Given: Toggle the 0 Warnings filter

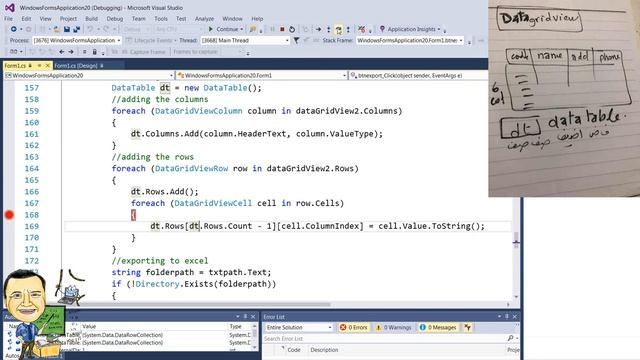Looking at the screenshot, I should click(x=393, y=327).
